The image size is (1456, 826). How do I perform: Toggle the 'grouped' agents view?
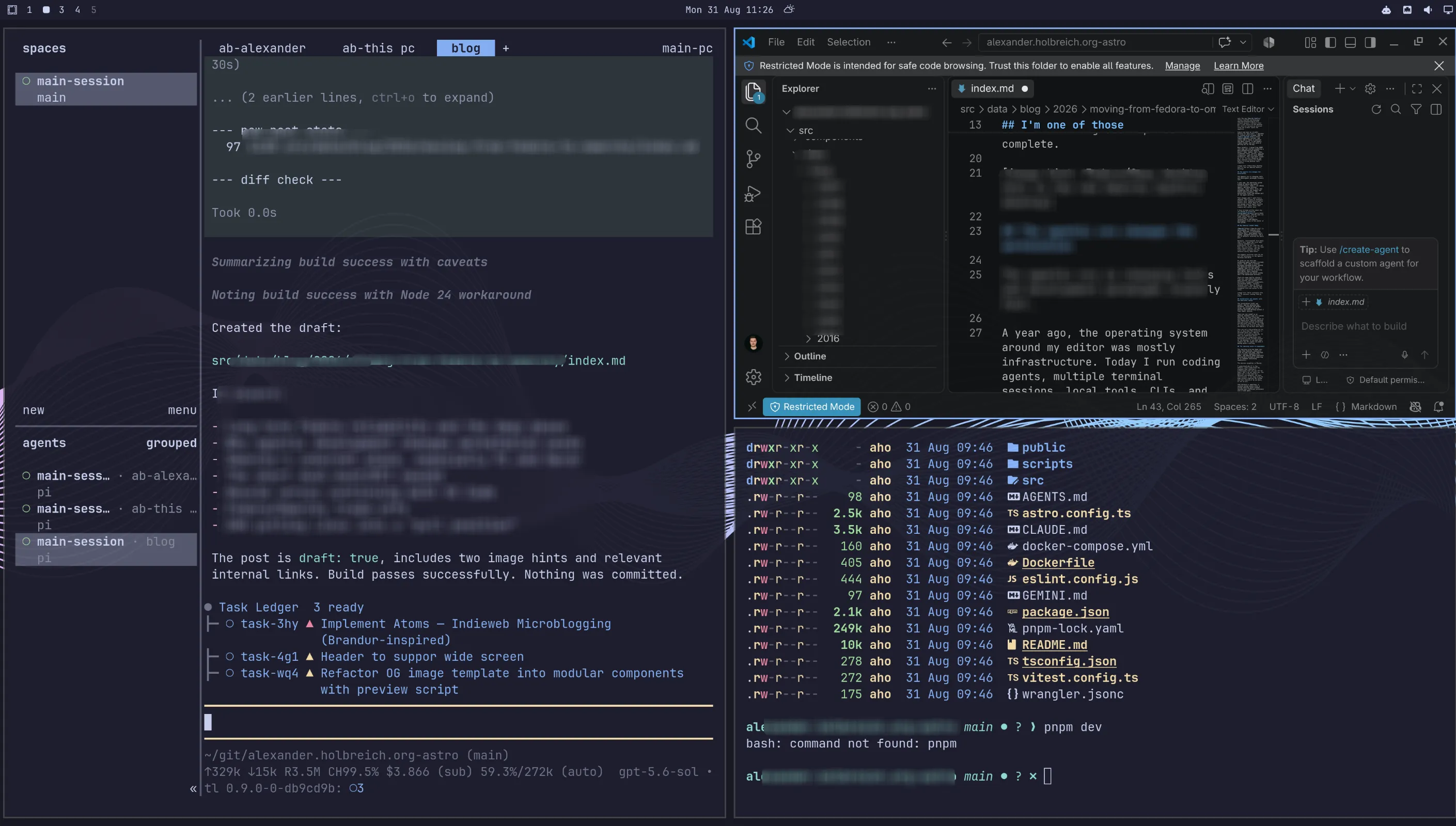(171, 443)
